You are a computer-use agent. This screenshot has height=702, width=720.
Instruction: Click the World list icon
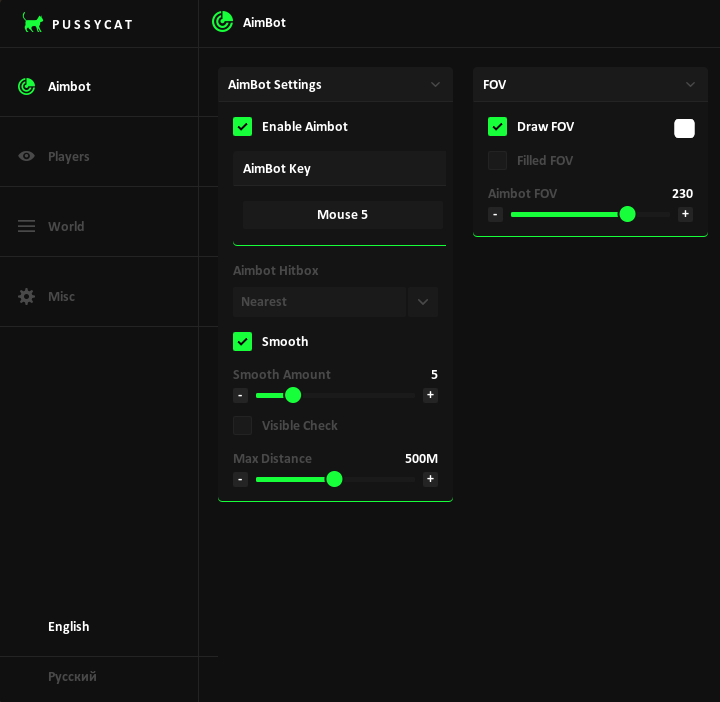27,226
